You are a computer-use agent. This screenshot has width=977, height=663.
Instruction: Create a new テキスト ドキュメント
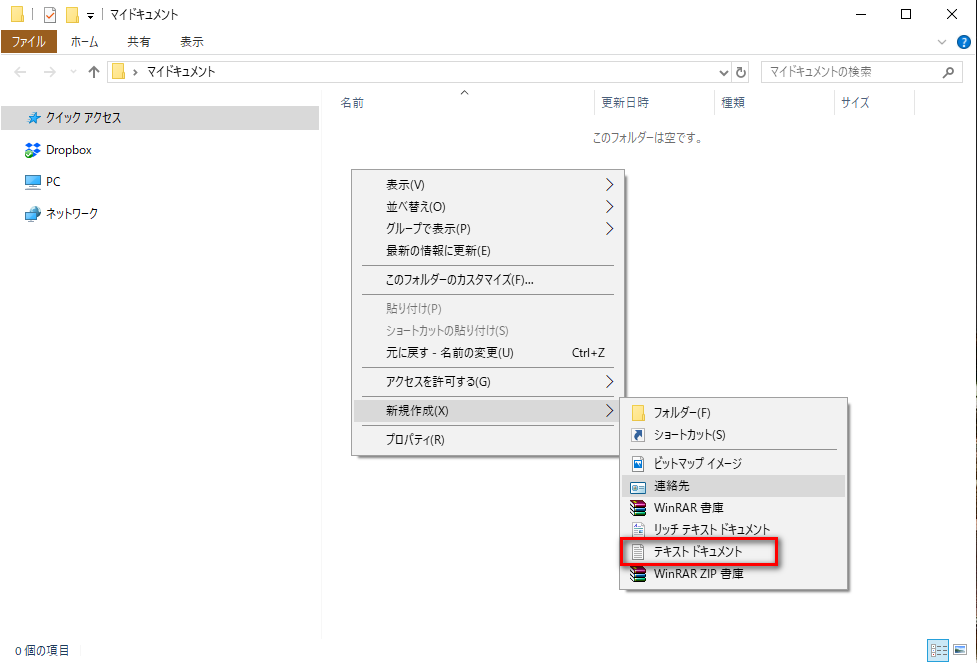coord(698,551)
